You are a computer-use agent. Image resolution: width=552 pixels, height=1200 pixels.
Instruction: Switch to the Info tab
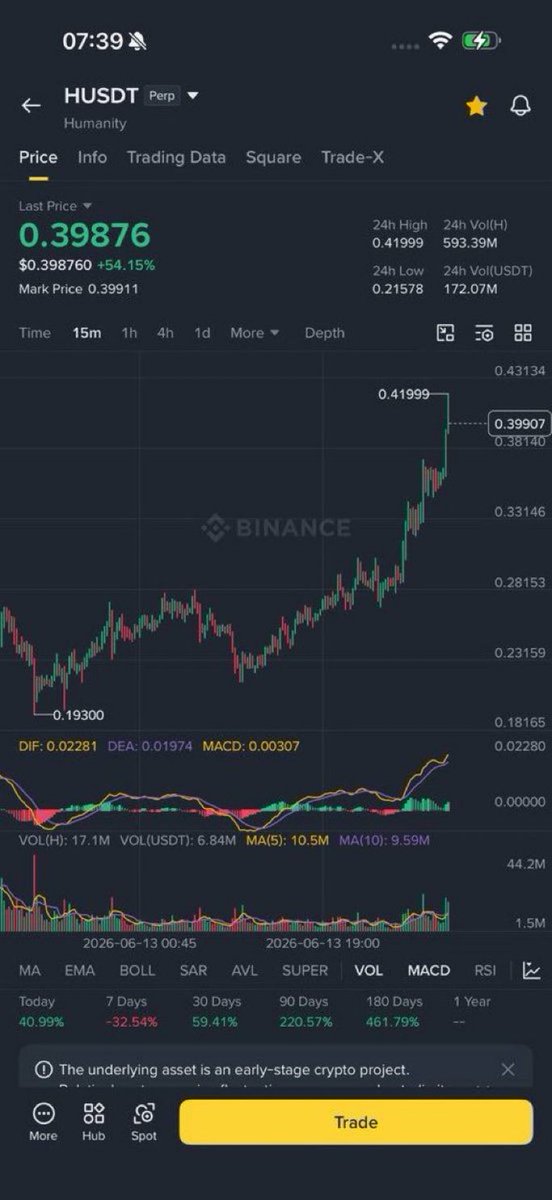pyautogui.click(x=92, y=157)
